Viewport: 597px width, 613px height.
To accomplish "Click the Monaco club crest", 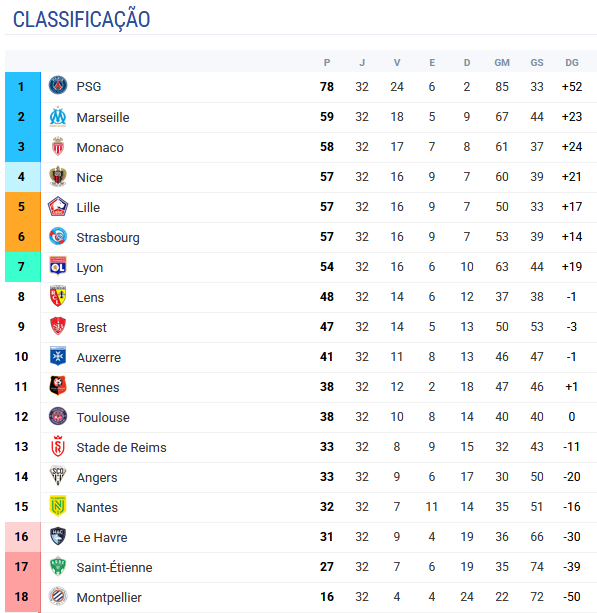I will point(58,146).
